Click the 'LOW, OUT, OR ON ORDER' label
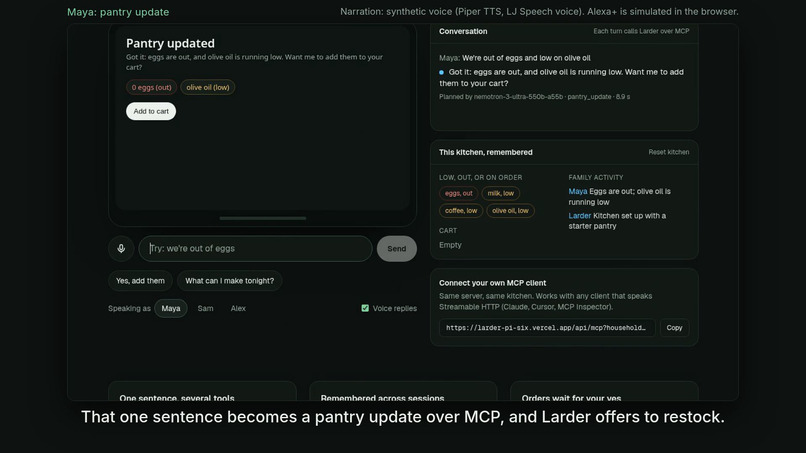 click(481, 177)
